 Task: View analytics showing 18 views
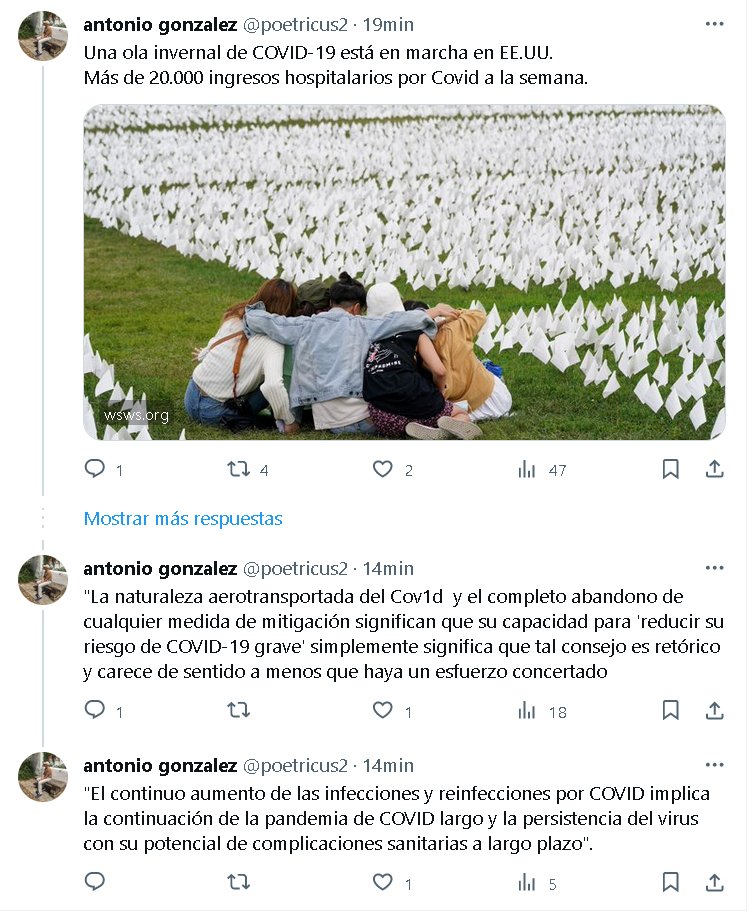pyautogui.click(x=527, y=711)
